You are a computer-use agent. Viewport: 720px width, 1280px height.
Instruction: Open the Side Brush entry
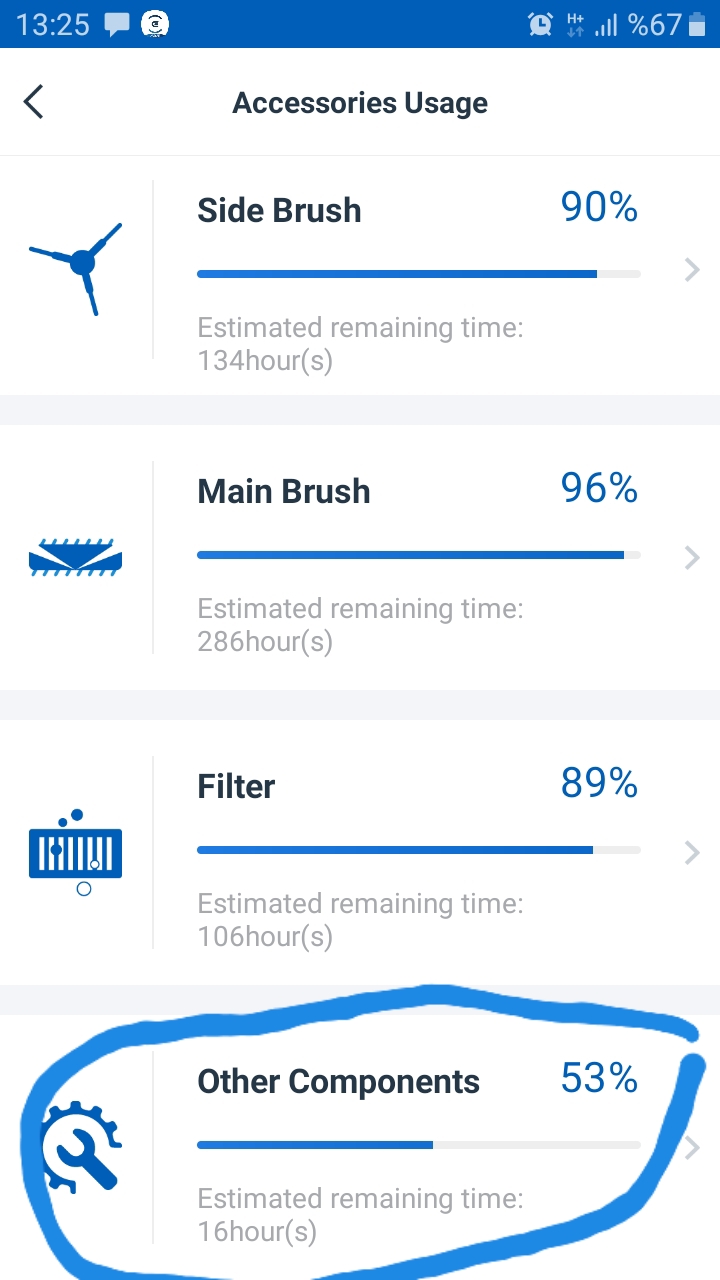point(360,275)
